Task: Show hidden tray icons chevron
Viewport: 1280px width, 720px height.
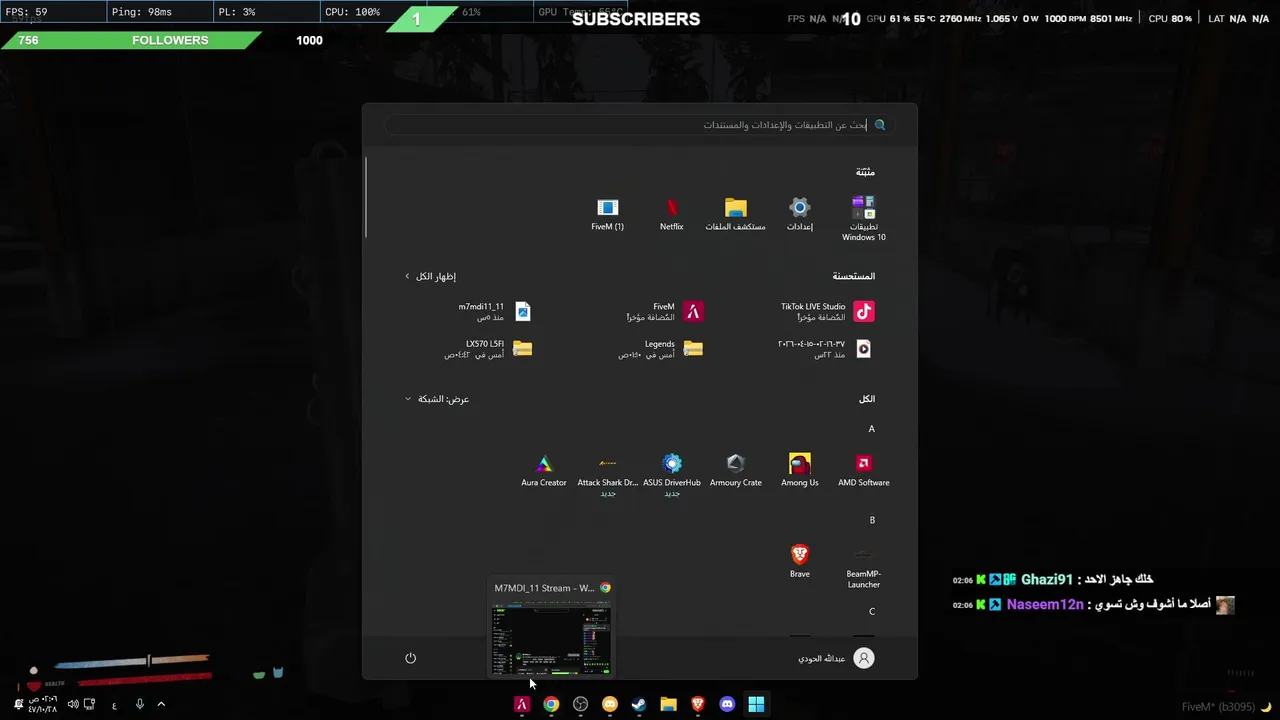Action: [x=161, y=704]
